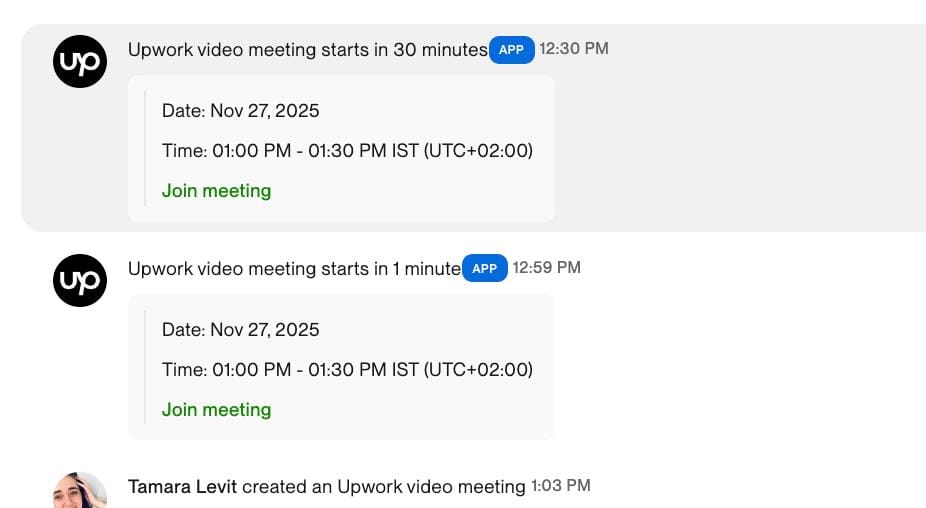Click the 'created an Upwork video meeting' text
926x508 pixels.
pos(383,487)
